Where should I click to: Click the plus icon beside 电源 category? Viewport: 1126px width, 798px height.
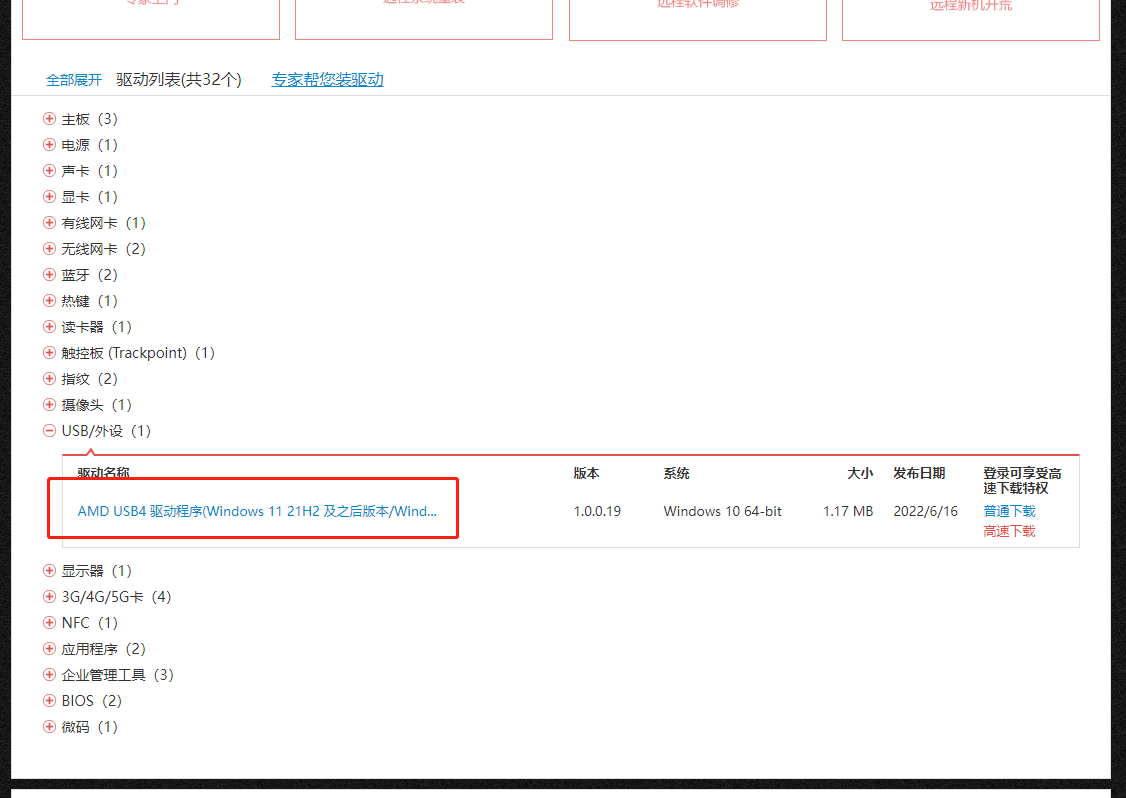[49, 144]
